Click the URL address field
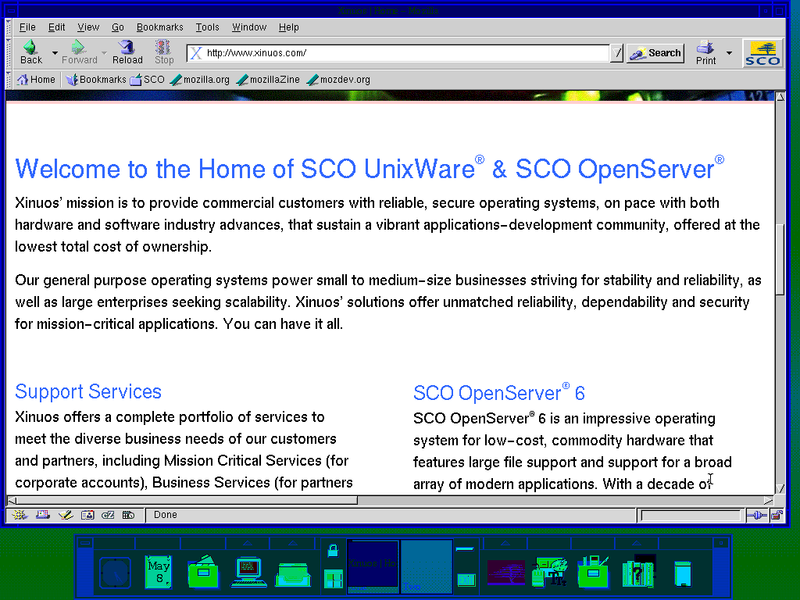The height and width of the screenshot is (600, 800). [x=398, y=53]
